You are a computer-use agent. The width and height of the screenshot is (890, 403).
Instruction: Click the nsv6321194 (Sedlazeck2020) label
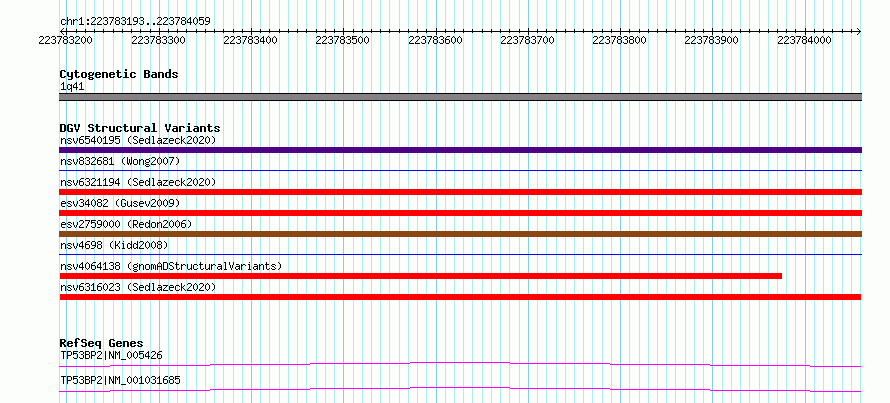click(138, 182)
